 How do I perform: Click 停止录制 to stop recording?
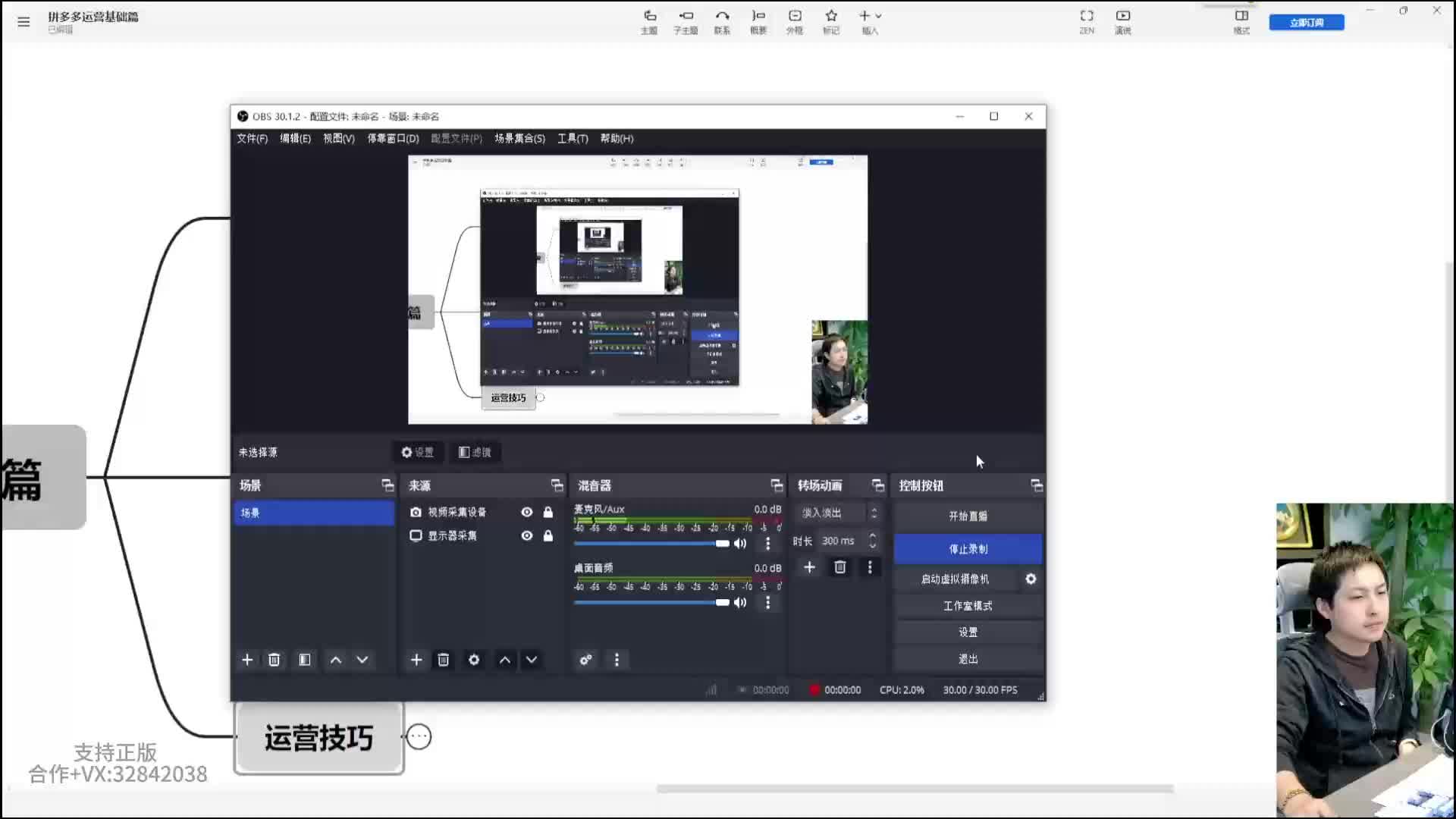click(968, 549)
